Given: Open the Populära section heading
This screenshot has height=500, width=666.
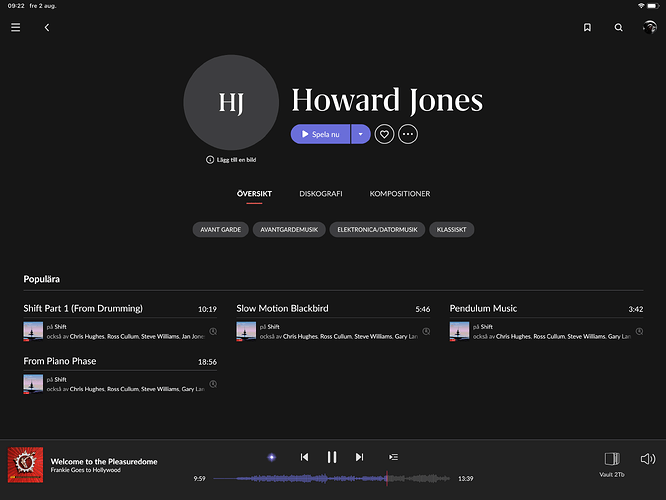Looking at the screenshot, I should tap(42, 279).
